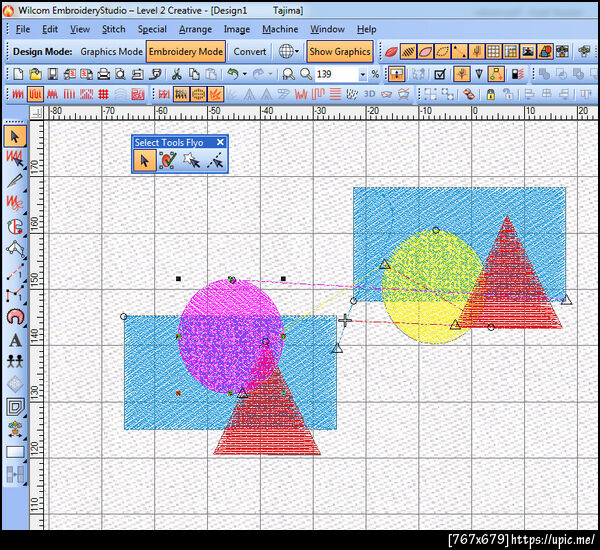Select the Lettering 'A' tool
This screenshot has height=550, width=600.
pos(15,339)
